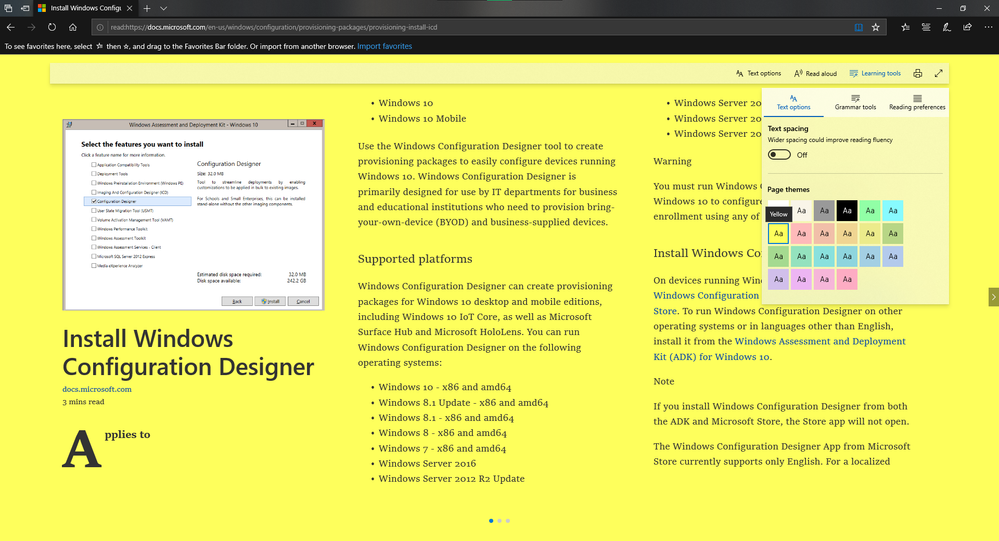Restore down the Edge browser window
Image resolution: width=999 pixels, height=541 pixels.
[963, 8]
